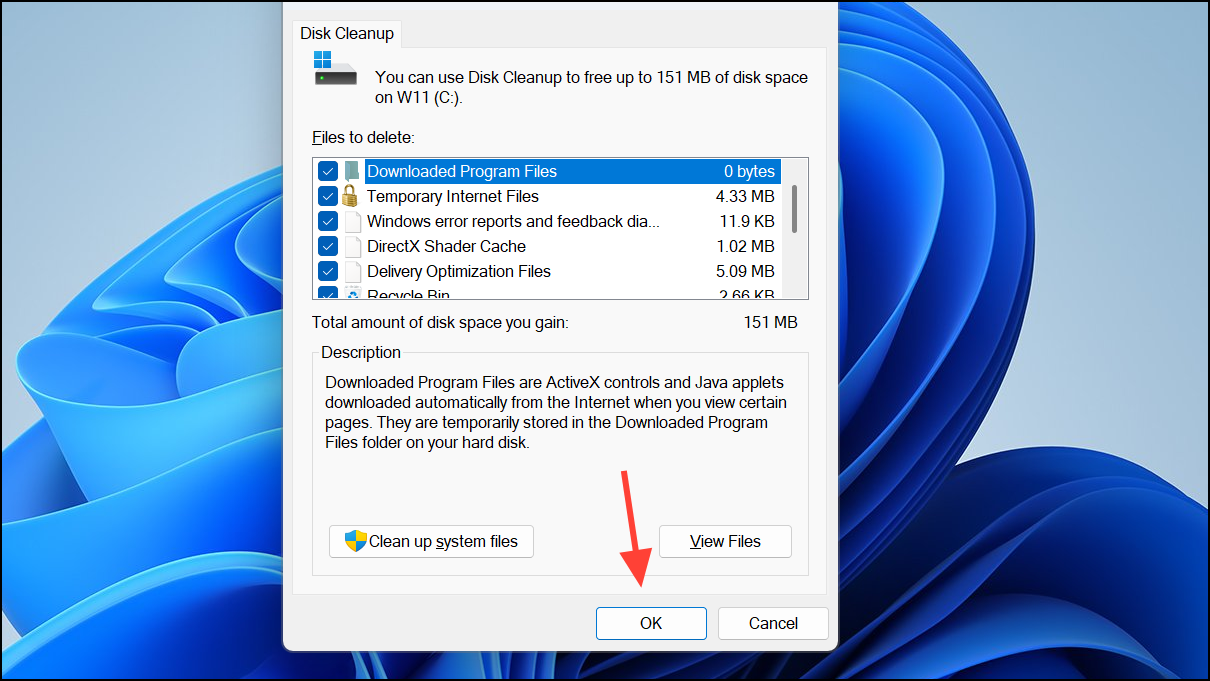Click the file icon next to Delivery Optimization Files
This screenshot has width=1210, height=681.
(352, 271)
